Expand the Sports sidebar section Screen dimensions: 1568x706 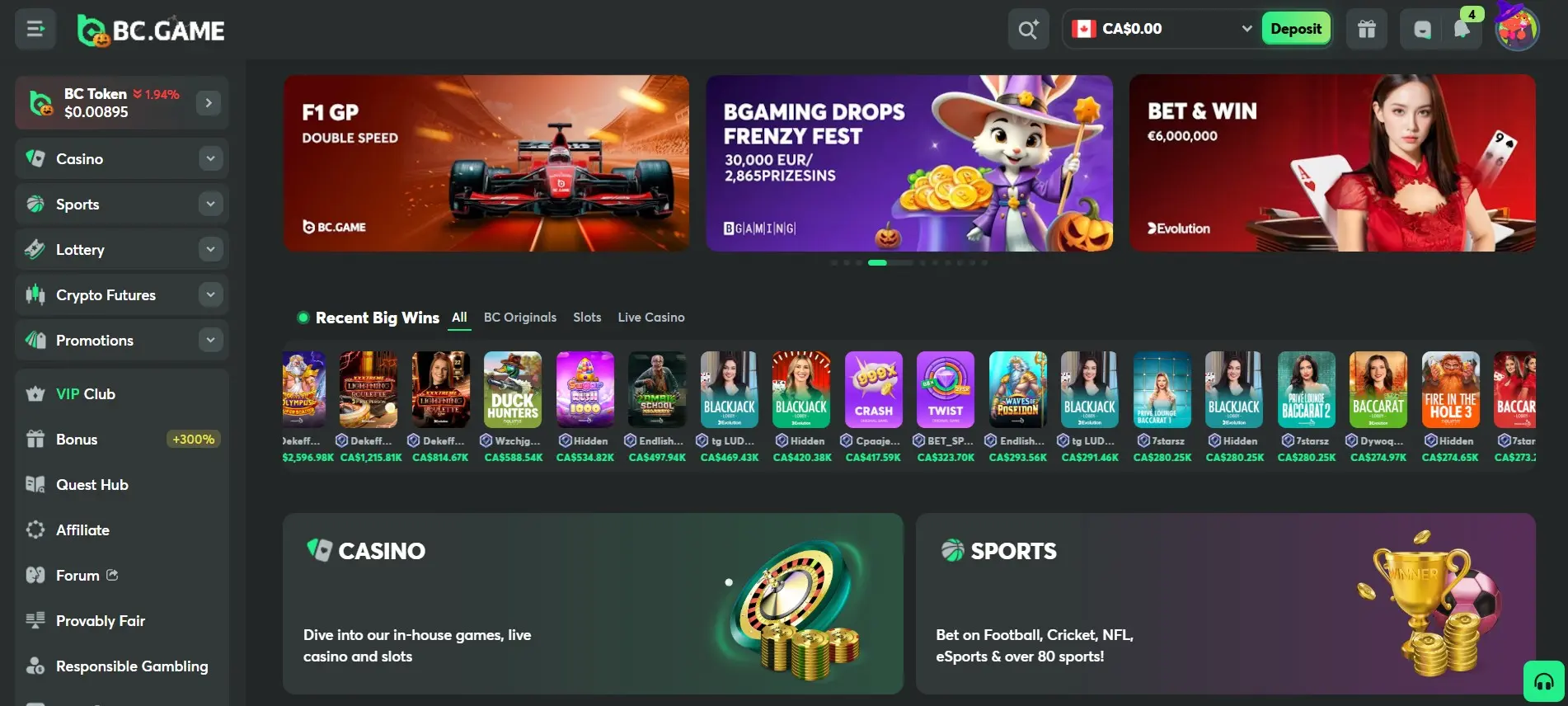click(x=210, y=204)
